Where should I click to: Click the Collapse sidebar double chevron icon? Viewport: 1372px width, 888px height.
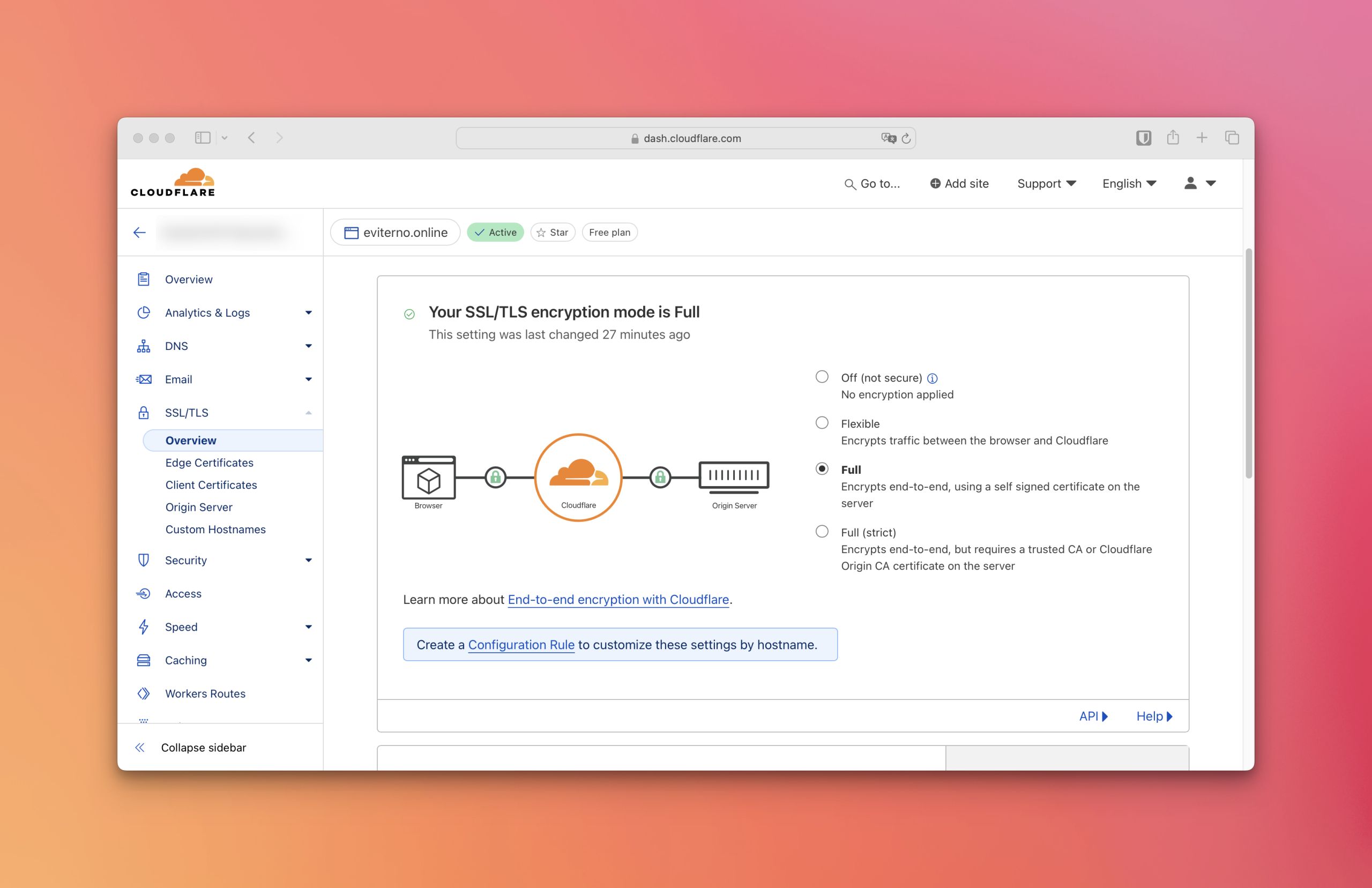[139, 748]
